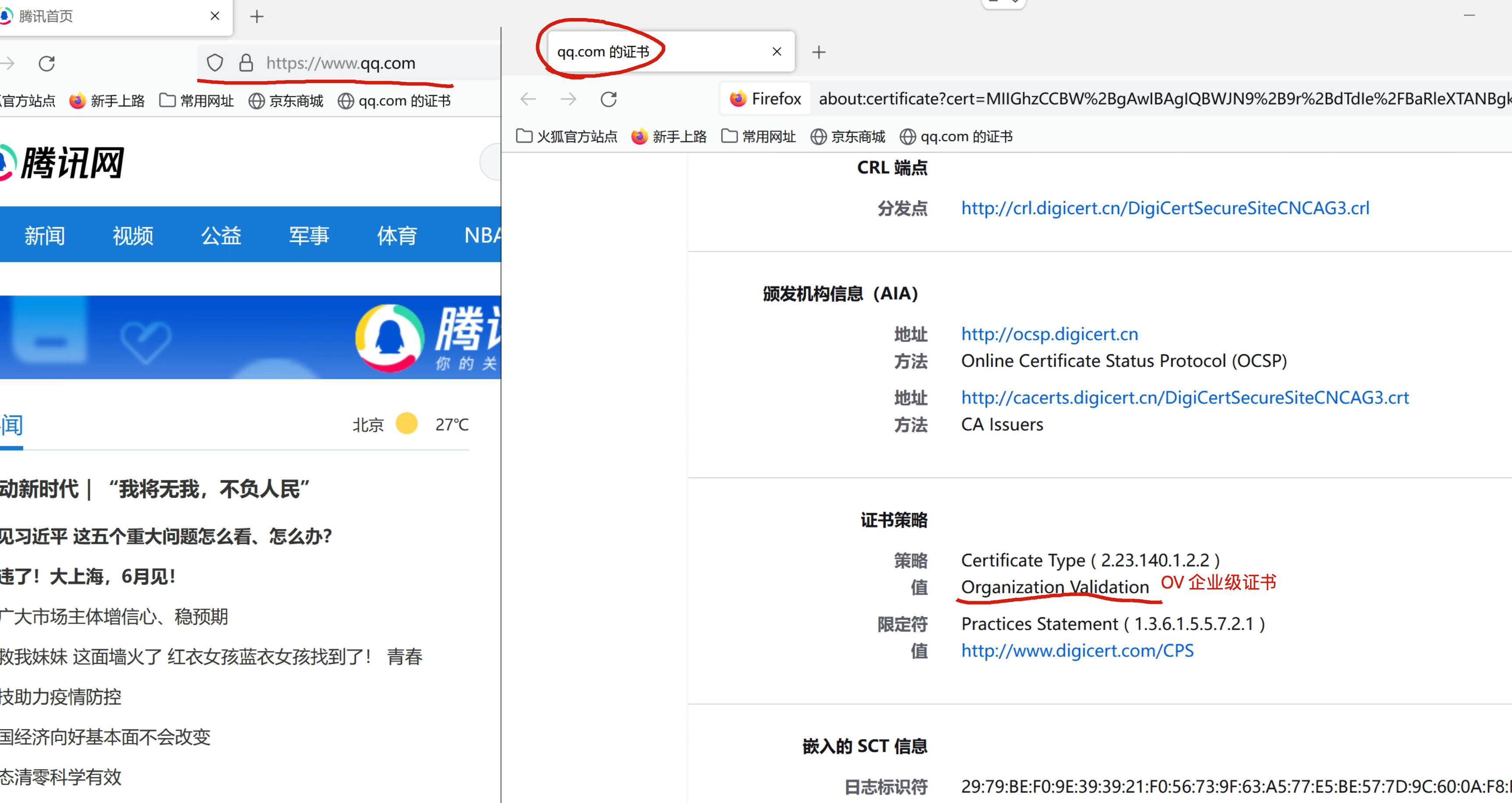Viewport: 1512px width, 803px height.
Task: Click forward arrow in certificate window
Action: pos(568,99)
